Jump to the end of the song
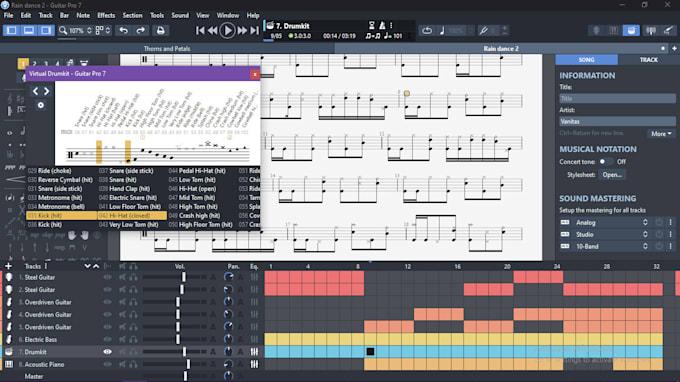 pos(255,30)
